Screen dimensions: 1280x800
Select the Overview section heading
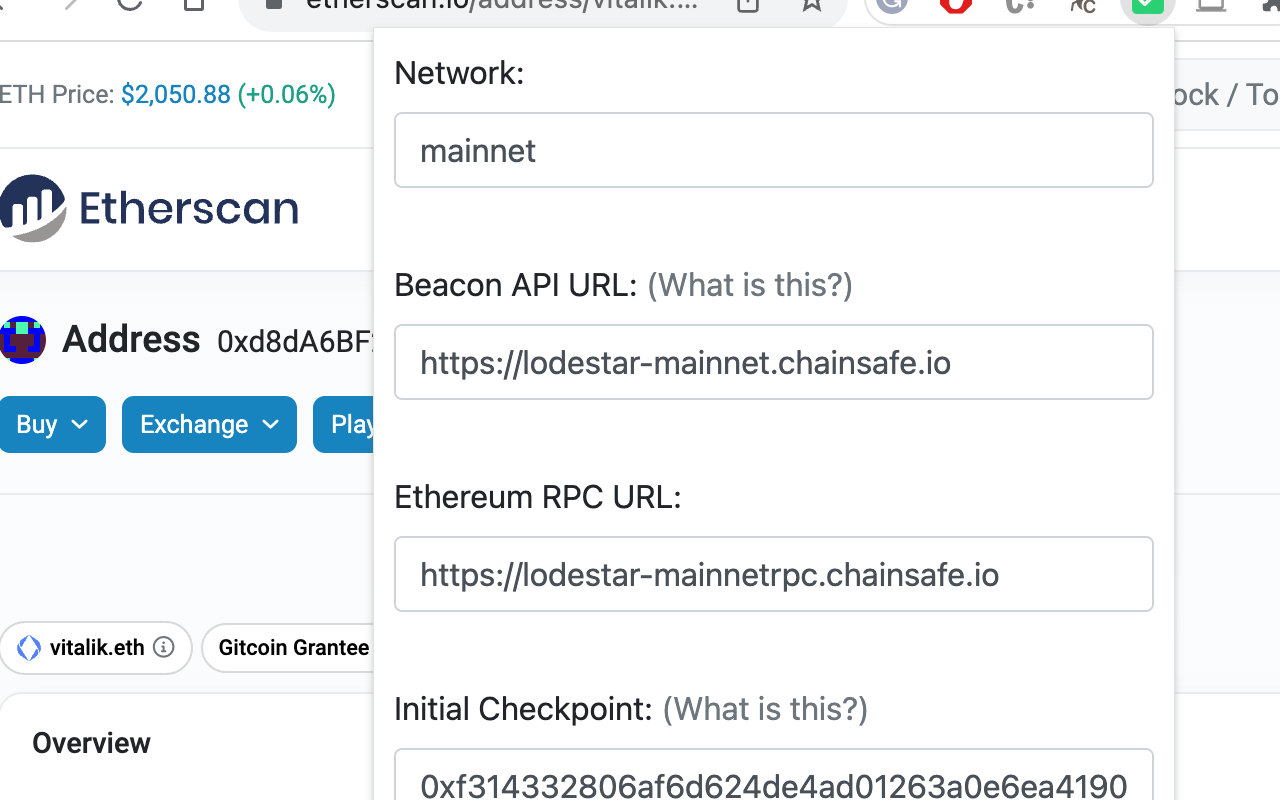click(91, 742)
